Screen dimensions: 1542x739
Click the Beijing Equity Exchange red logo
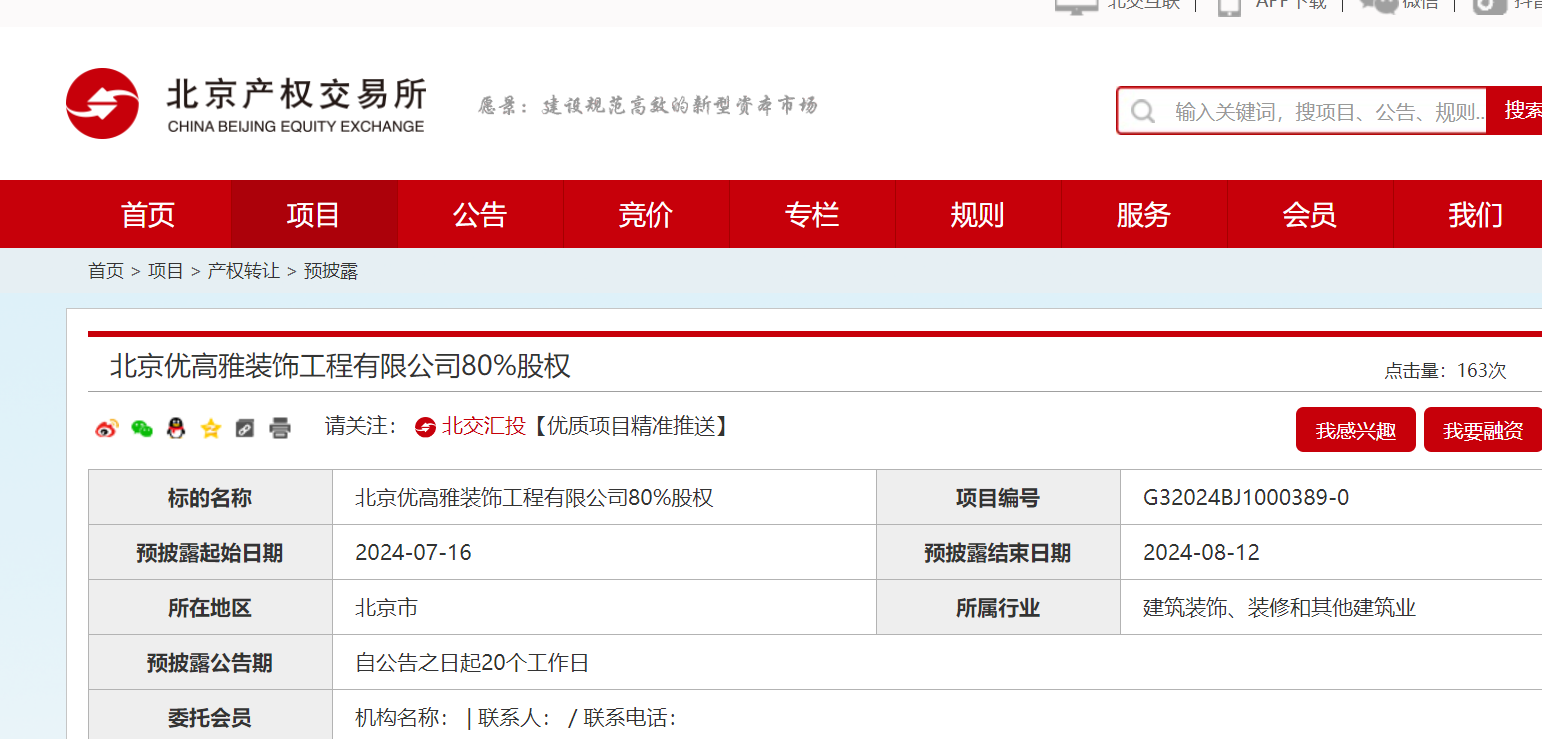click(x=102, y=104)
